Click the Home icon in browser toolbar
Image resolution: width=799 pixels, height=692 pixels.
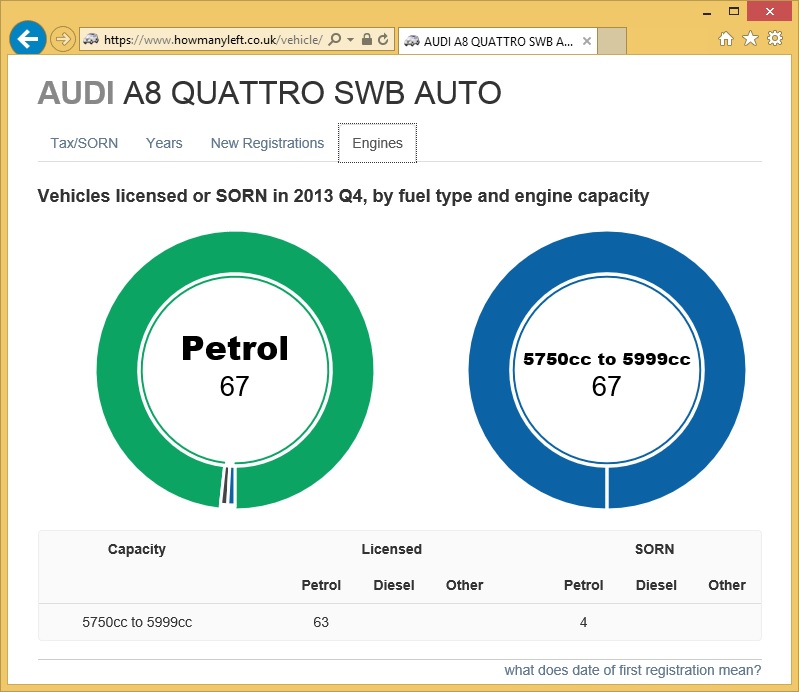pos(726,39)
